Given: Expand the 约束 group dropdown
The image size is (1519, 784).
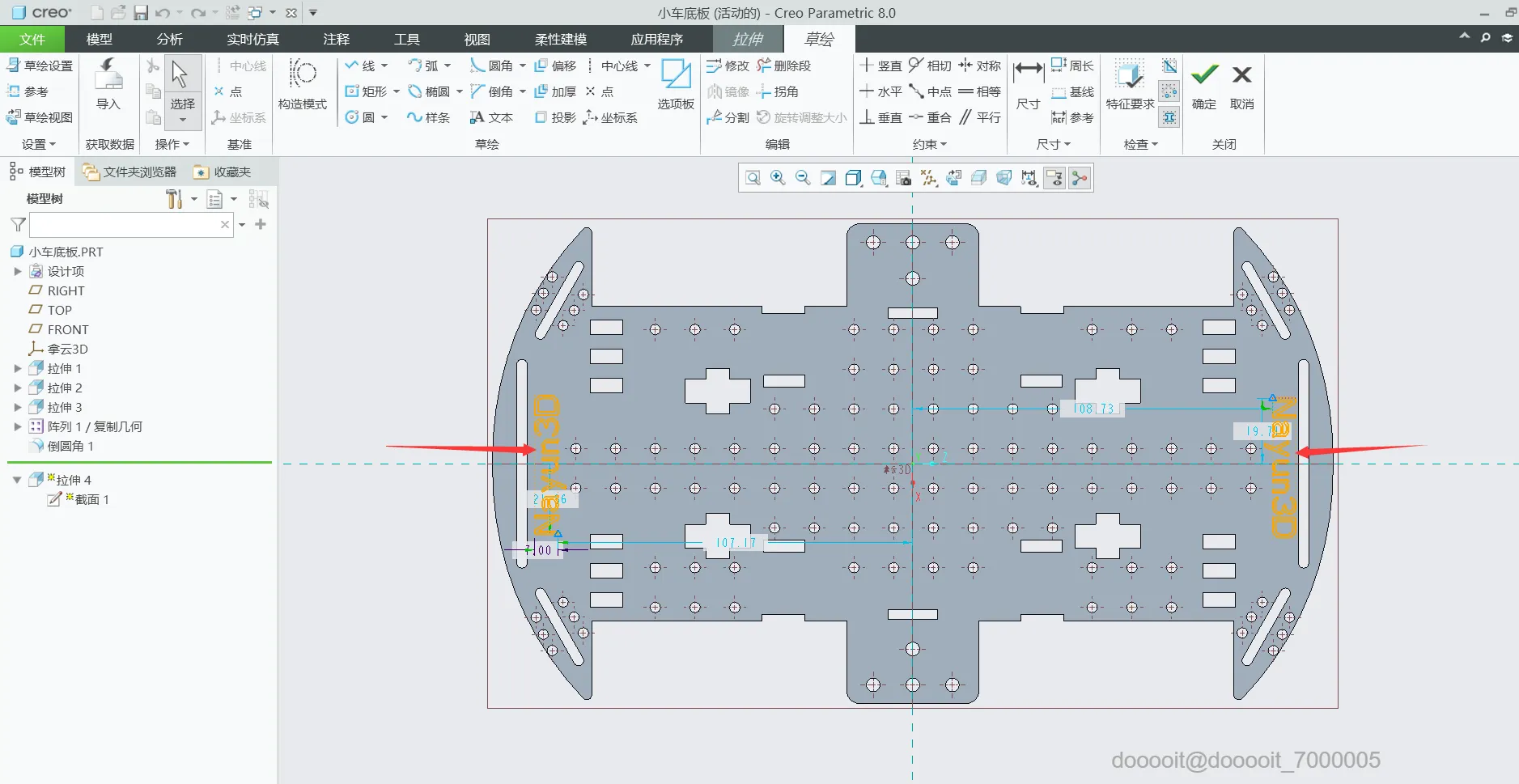Looking at the screenshot, I should click(929, 144).
